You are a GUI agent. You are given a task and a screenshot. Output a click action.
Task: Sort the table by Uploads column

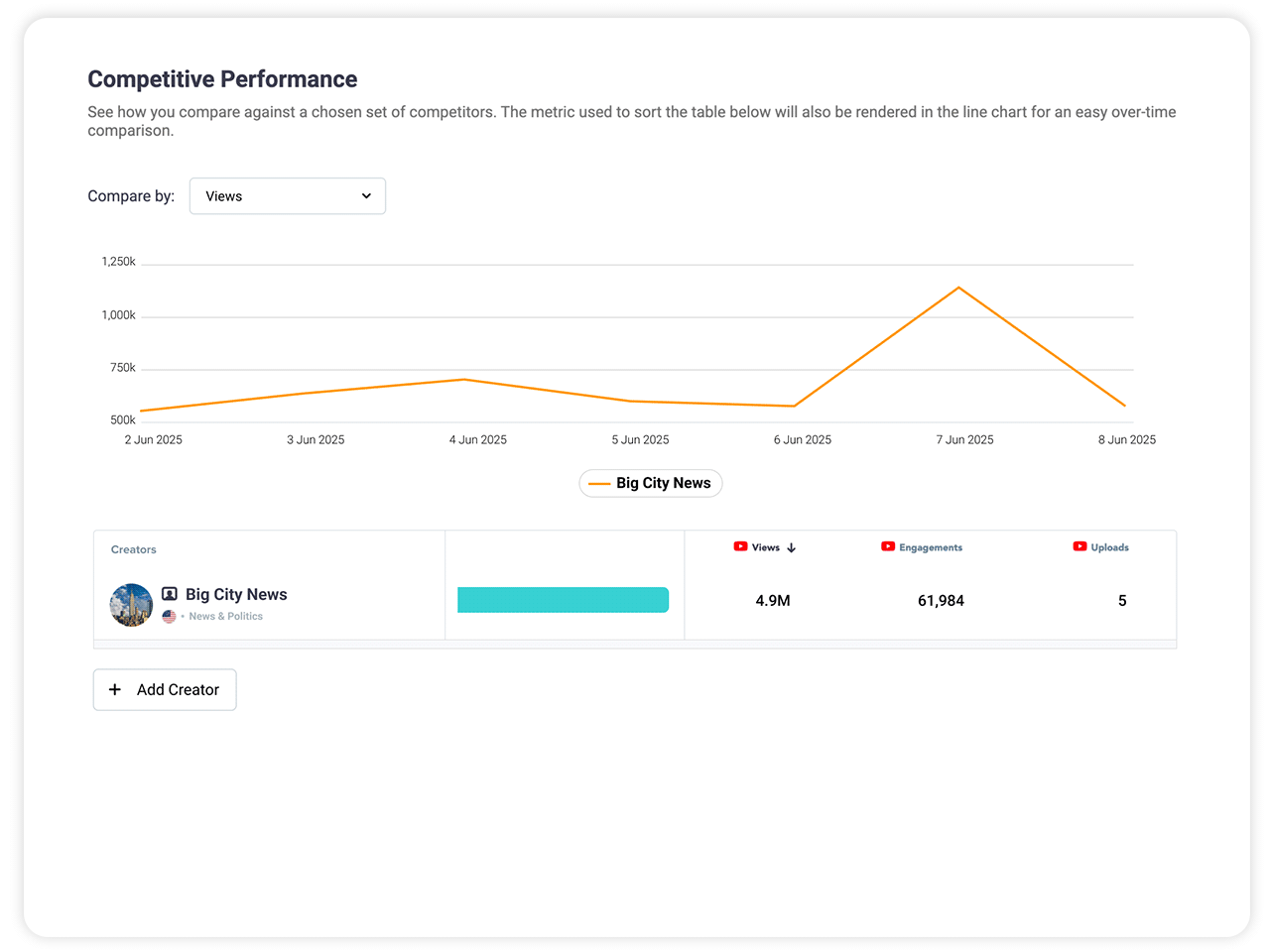[x=1109, y=547]
